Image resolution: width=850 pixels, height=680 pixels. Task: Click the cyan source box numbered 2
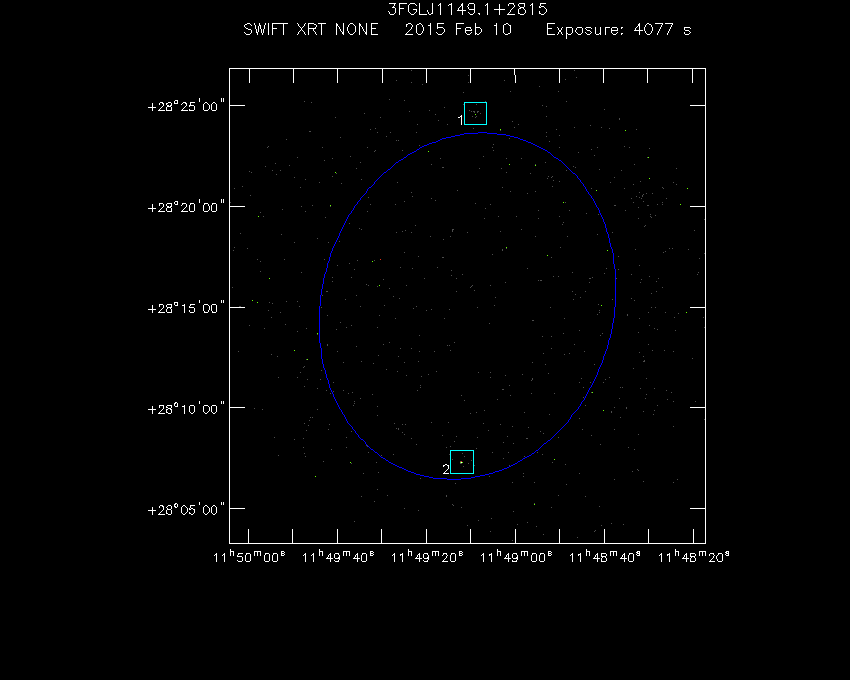click(462, 462)
